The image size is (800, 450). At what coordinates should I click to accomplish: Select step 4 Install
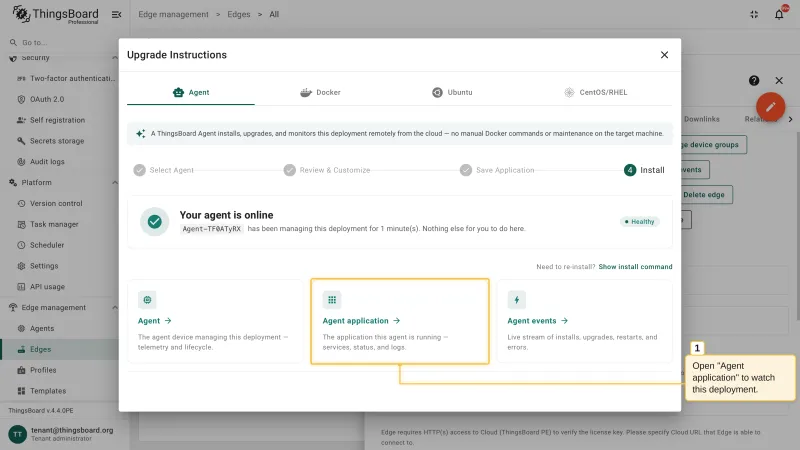pyautogui.click(x=644, y=170)
